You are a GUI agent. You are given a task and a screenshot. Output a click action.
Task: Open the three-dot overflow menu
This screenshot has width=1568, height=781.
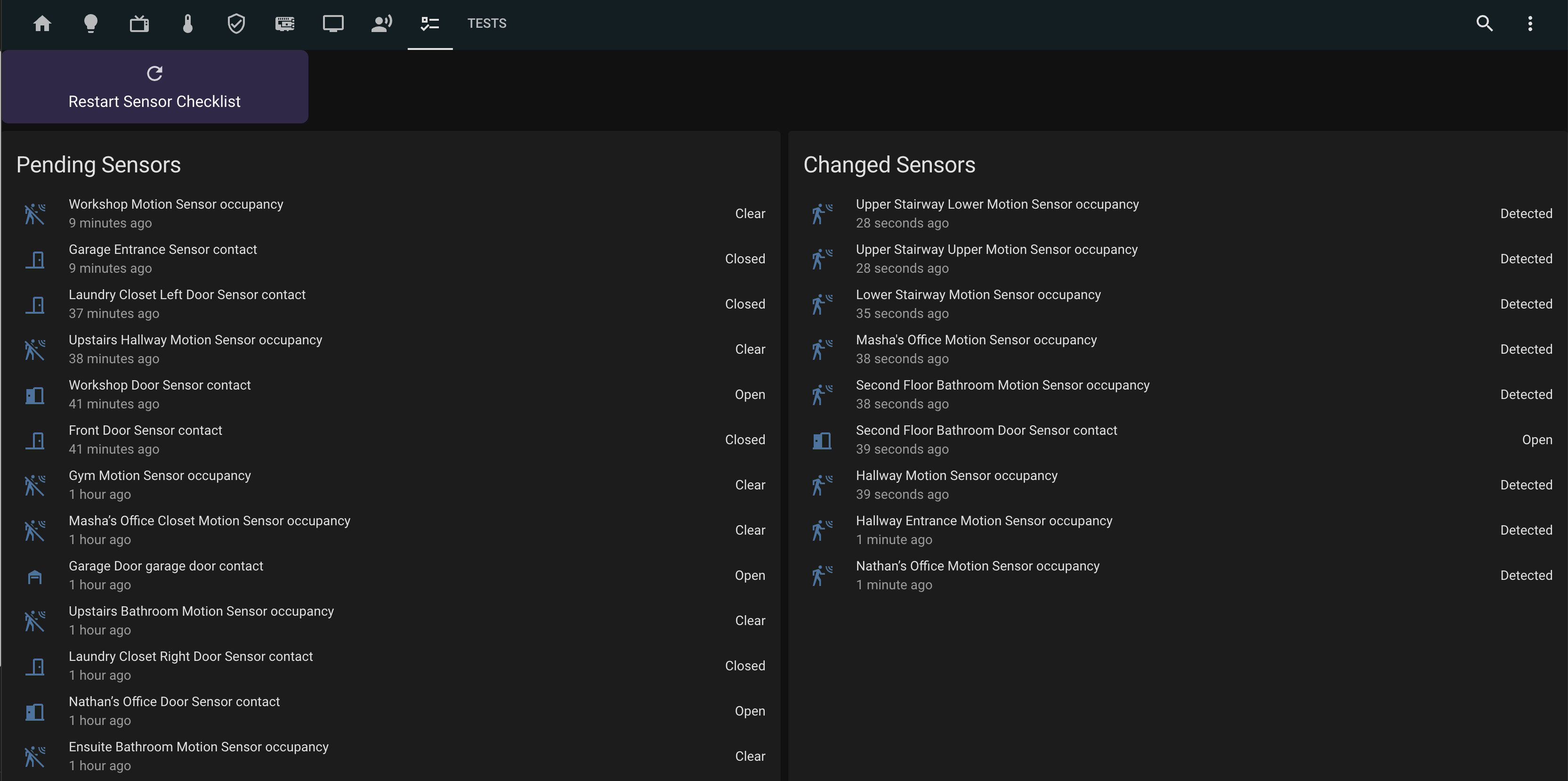(1530, 24)
